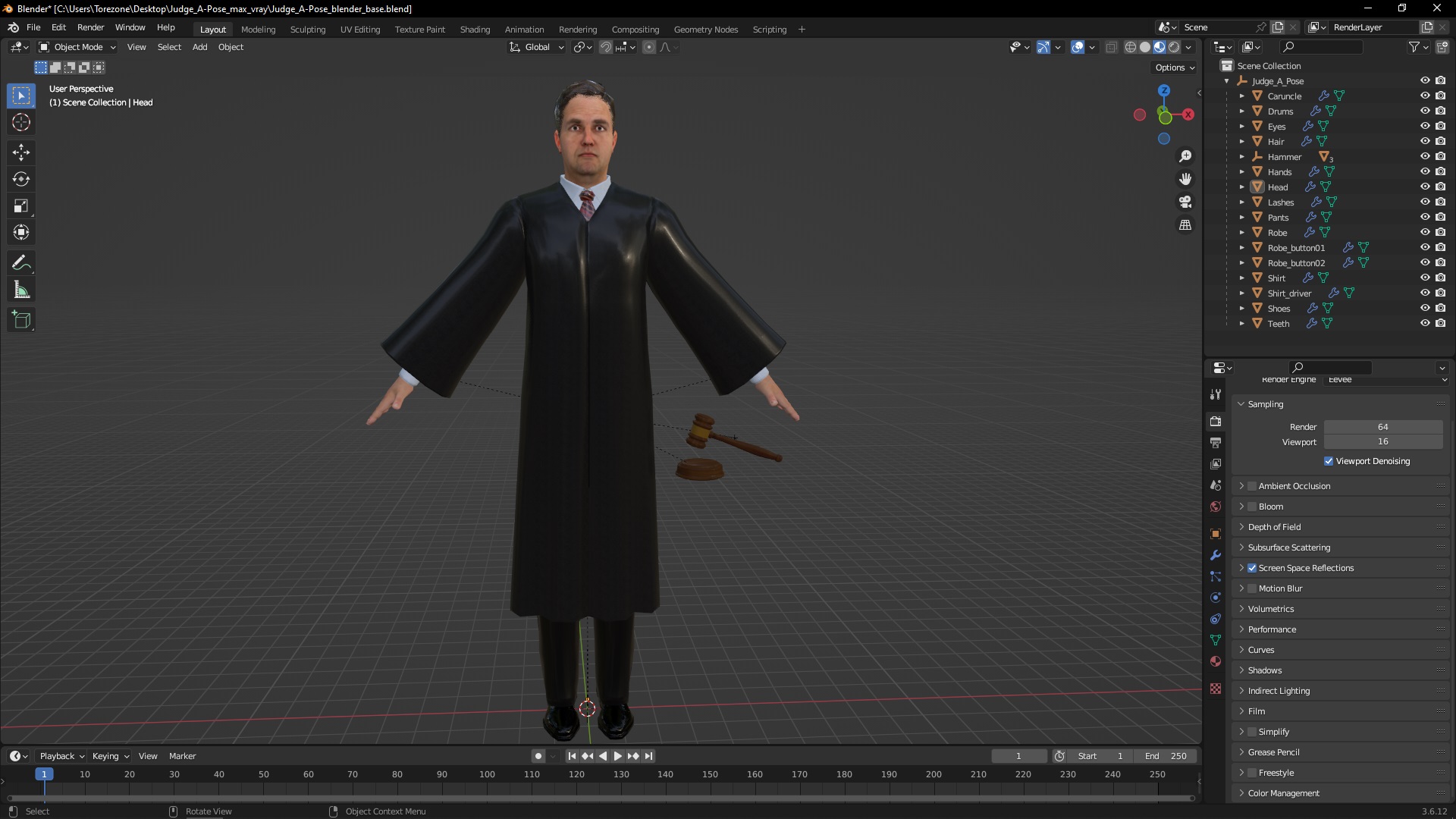This screenshot has height=819, width=1456.
Task: Hide the Hair object in viewport
Action: 1425,141
